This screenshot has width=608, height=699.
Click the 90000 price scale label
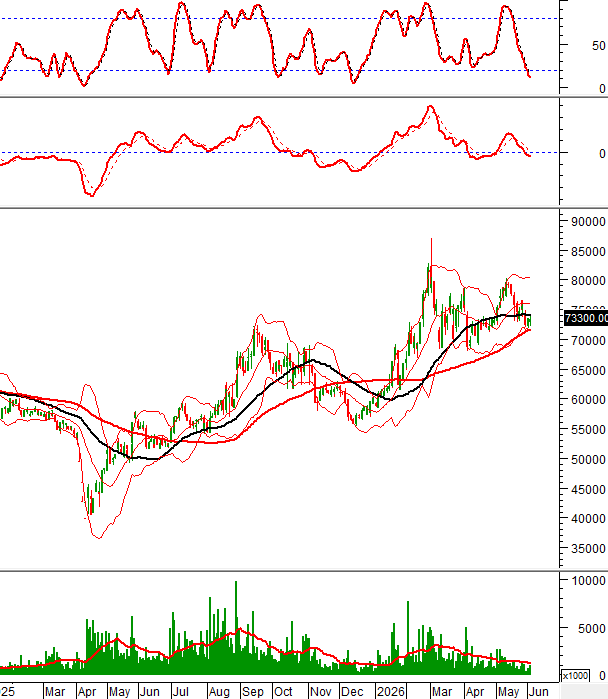pos(588,222)
